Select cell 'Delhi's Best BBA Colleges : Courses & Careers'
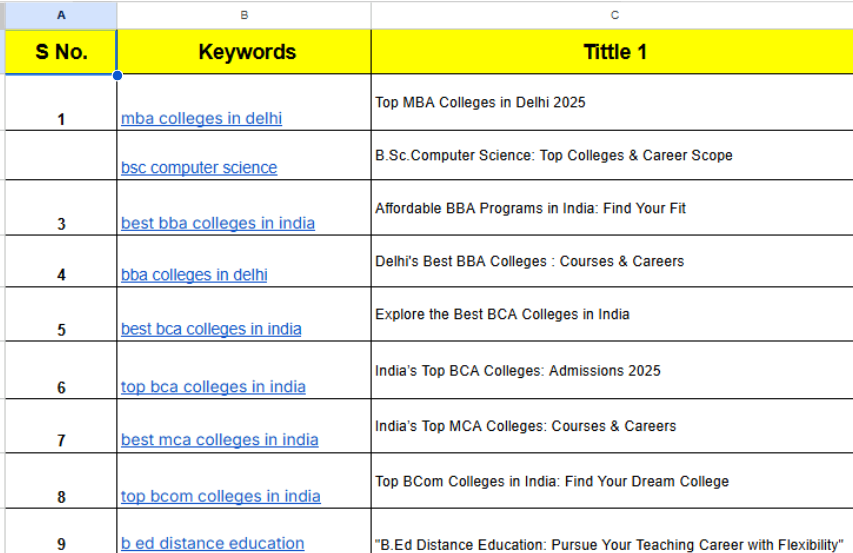 612,261
